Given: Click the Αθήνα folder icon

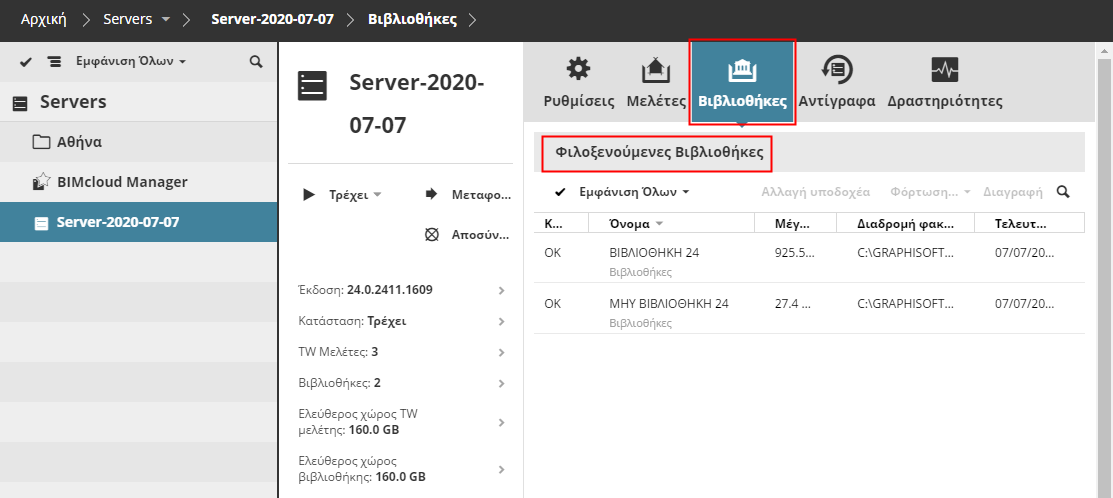Looking at the screenshot, I should click(x=41, y=142).
